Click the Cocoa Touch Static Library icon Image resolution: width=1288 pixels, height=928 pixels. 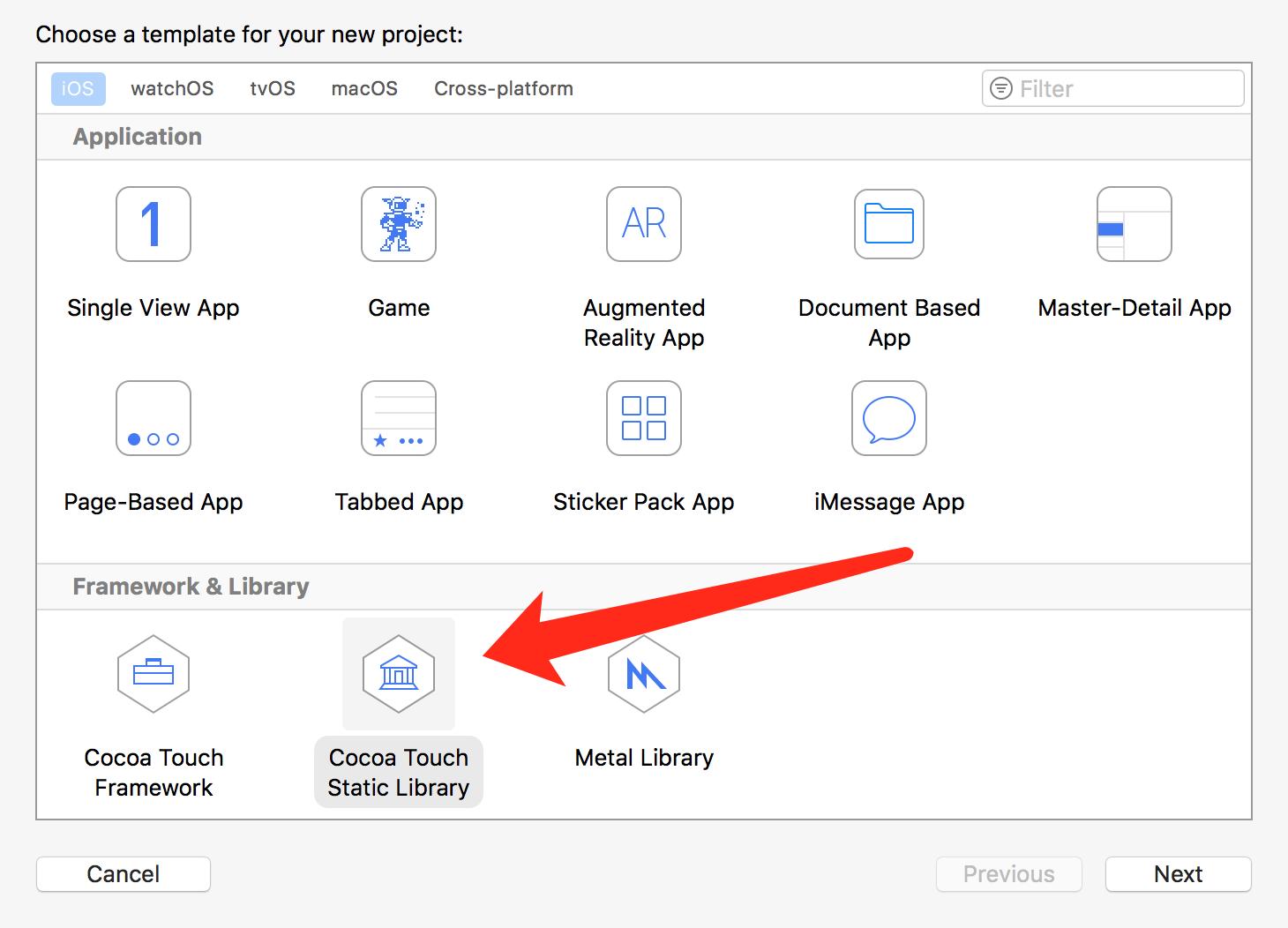tap(399, 674)
